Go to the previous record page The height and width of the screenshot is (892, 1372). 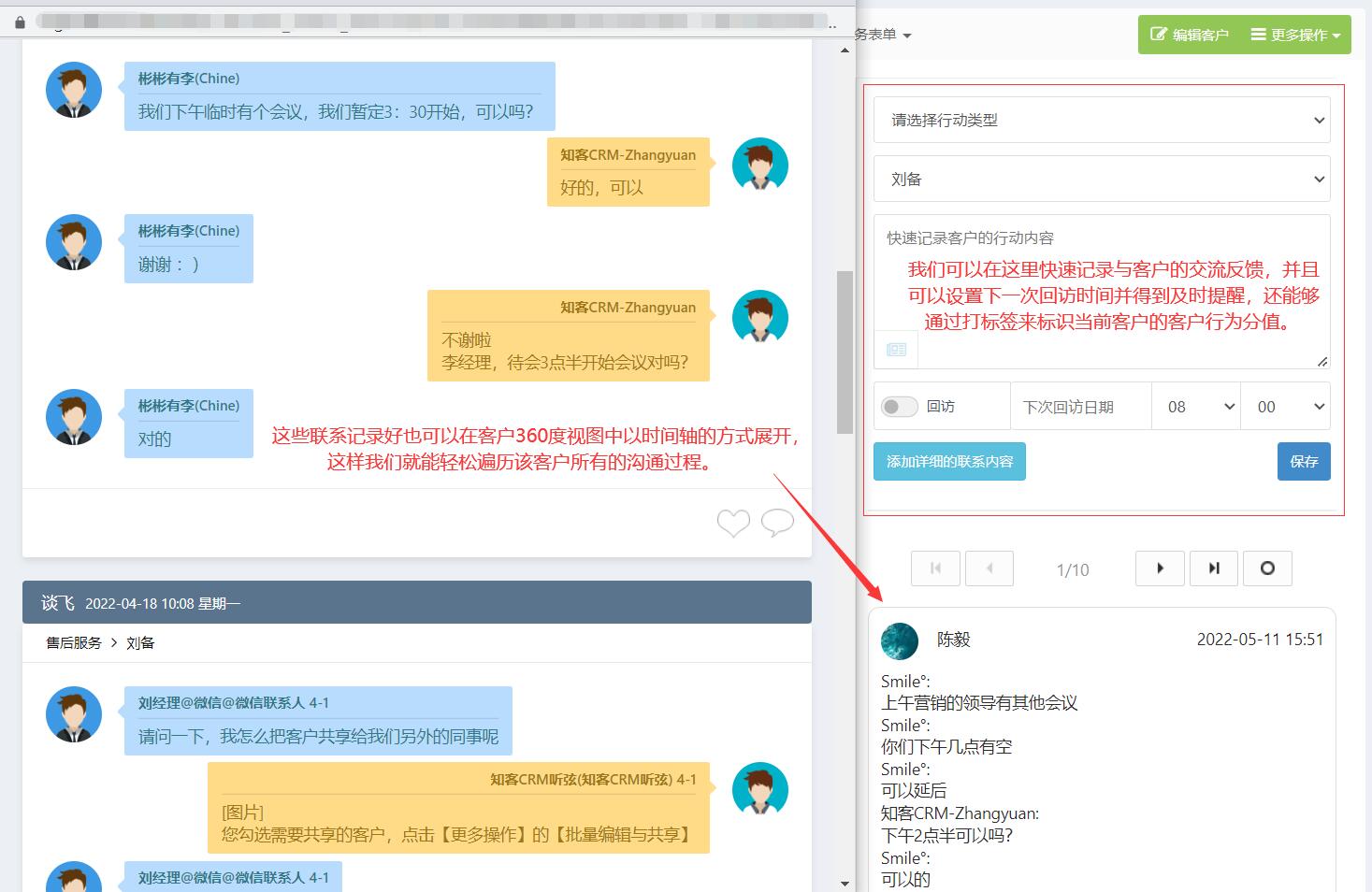coord(989,568)
